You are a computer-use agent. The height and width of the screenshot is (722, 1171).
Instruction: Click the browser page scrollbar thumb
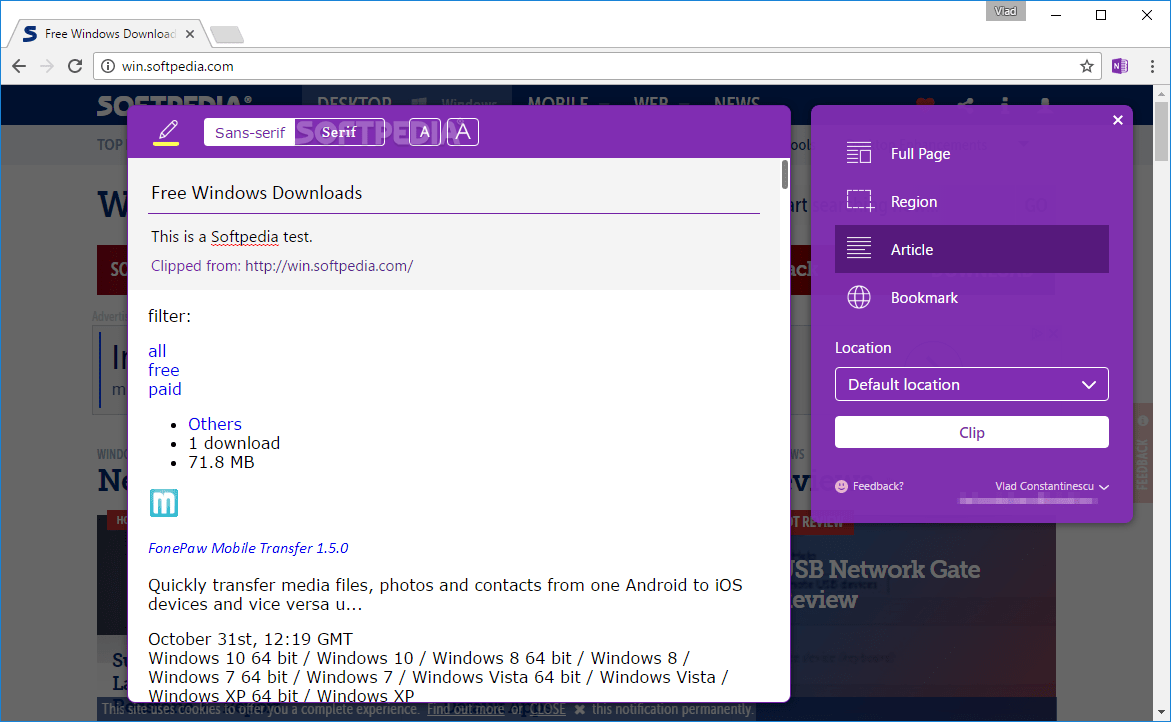[1161, 131]
